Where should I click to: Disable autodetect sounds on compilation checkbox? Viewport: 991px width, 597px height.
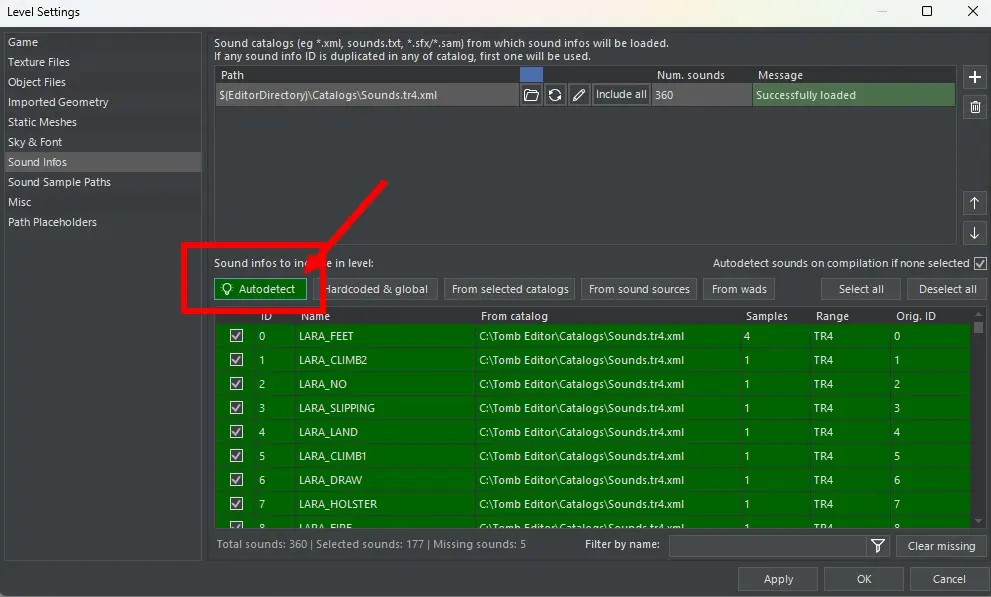pos(980,264)
